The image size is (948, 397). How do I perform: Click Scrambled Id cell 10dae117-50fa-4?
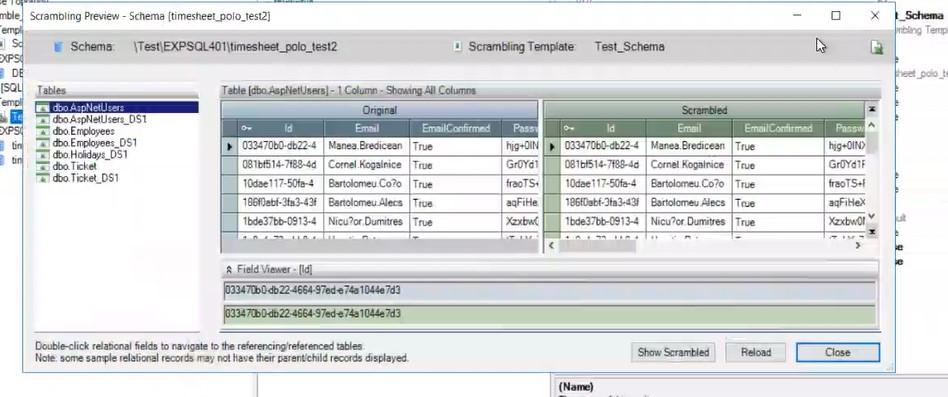[x=603, y=184]
